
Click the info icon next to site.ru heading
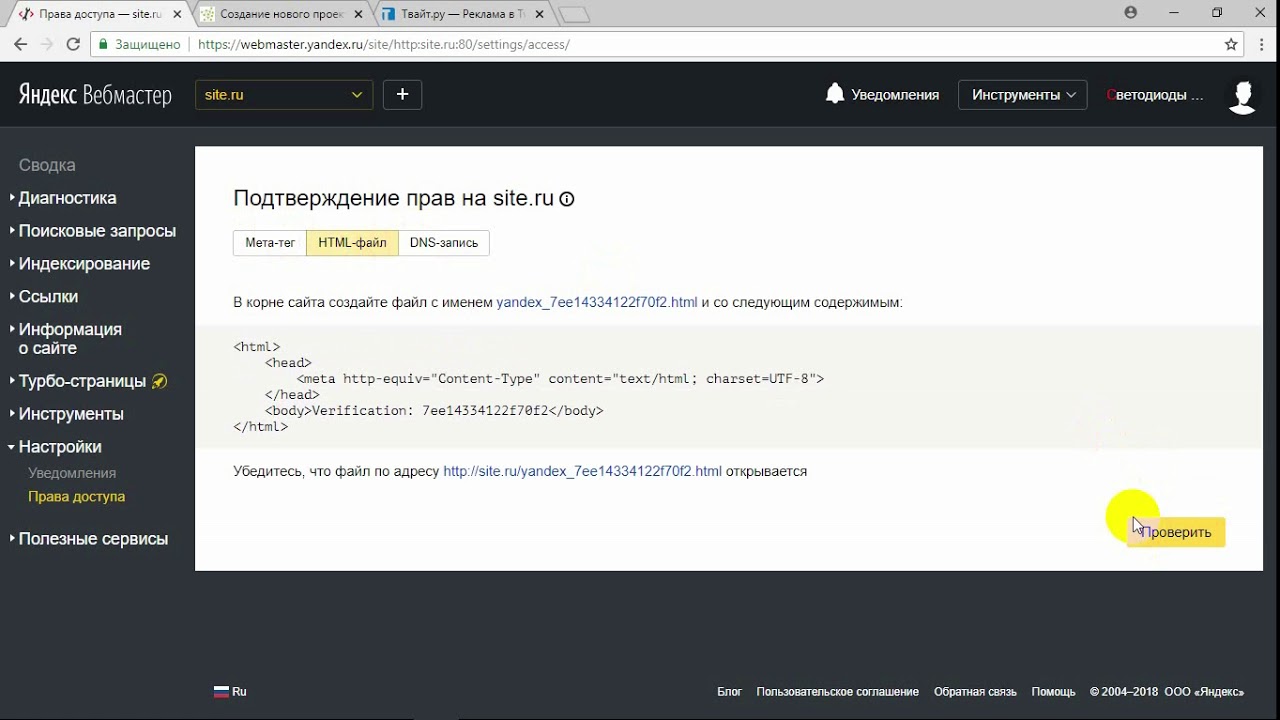click(x=567, y=199)
